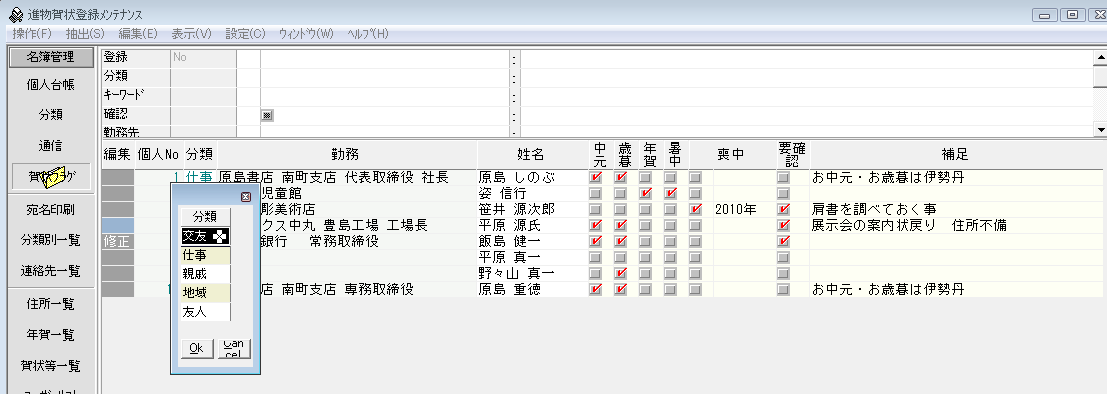Open 分類別一覧 from the sidebar
Image resolution: width=1107 pixels, height=394 pixels.
(50, 240)
